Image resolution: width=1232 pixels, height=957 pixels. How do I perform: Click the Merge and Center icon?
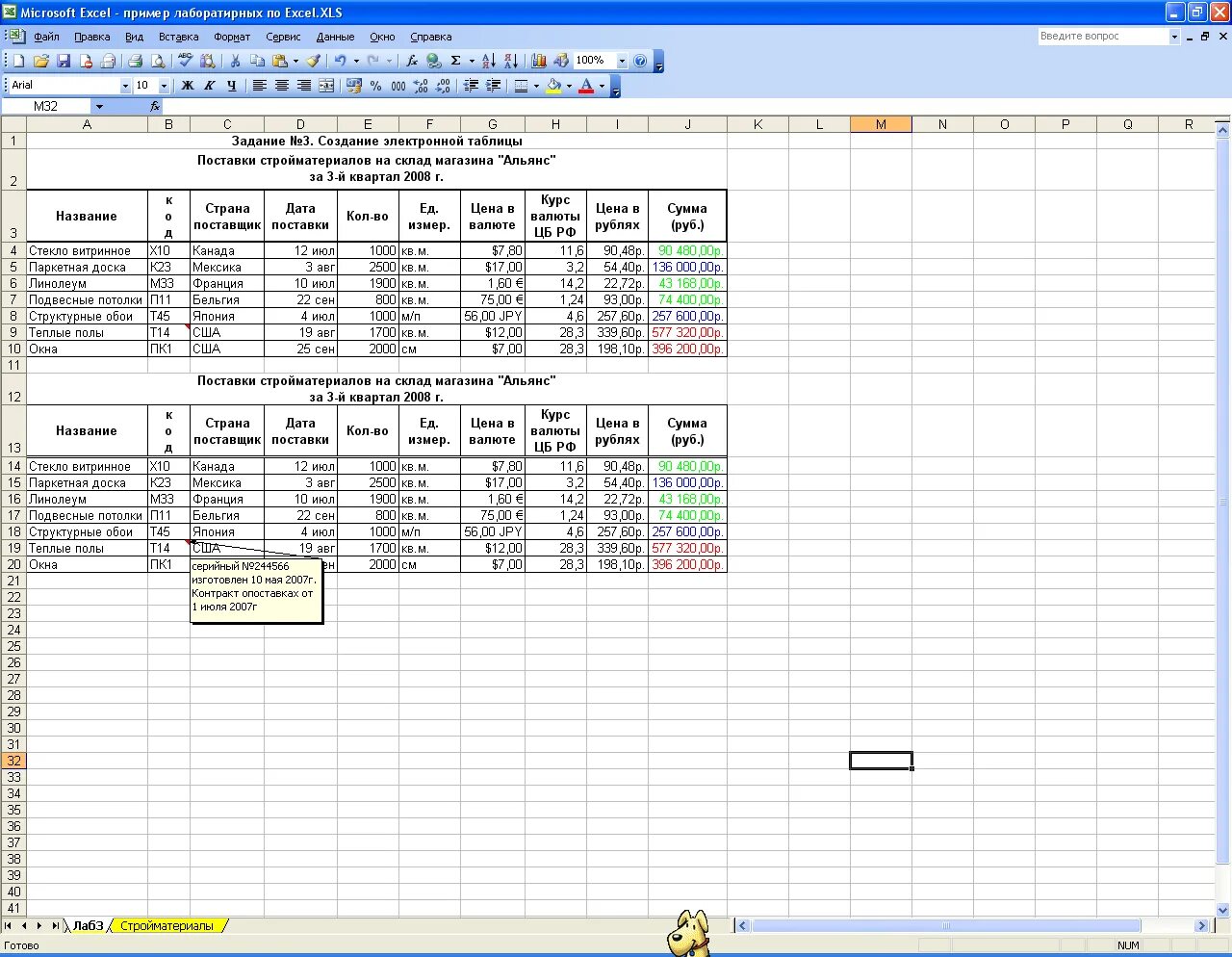[326, 86]
